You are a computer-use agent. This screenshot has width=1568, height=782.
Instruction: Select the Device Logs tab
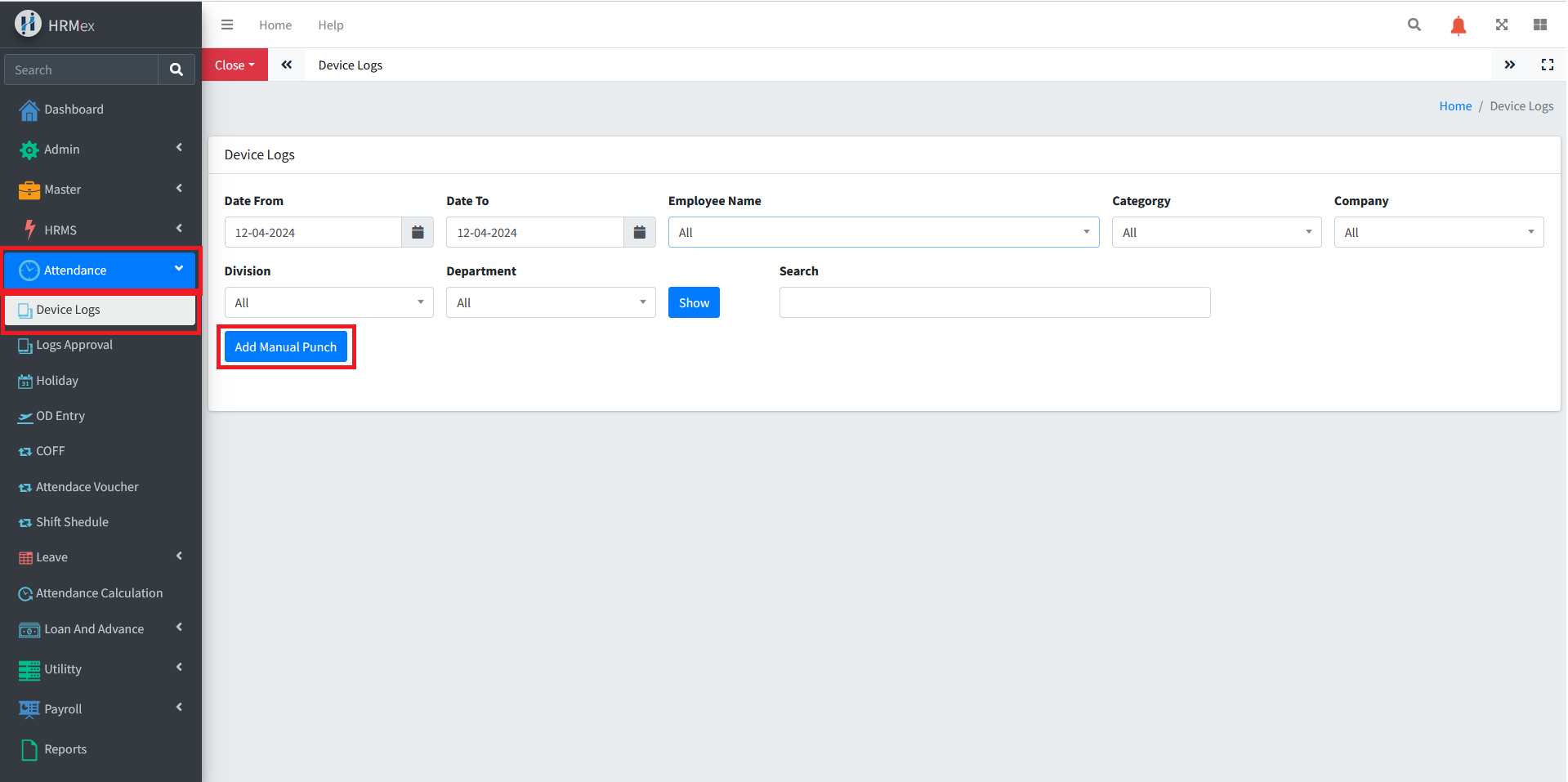tap(350, 65)
